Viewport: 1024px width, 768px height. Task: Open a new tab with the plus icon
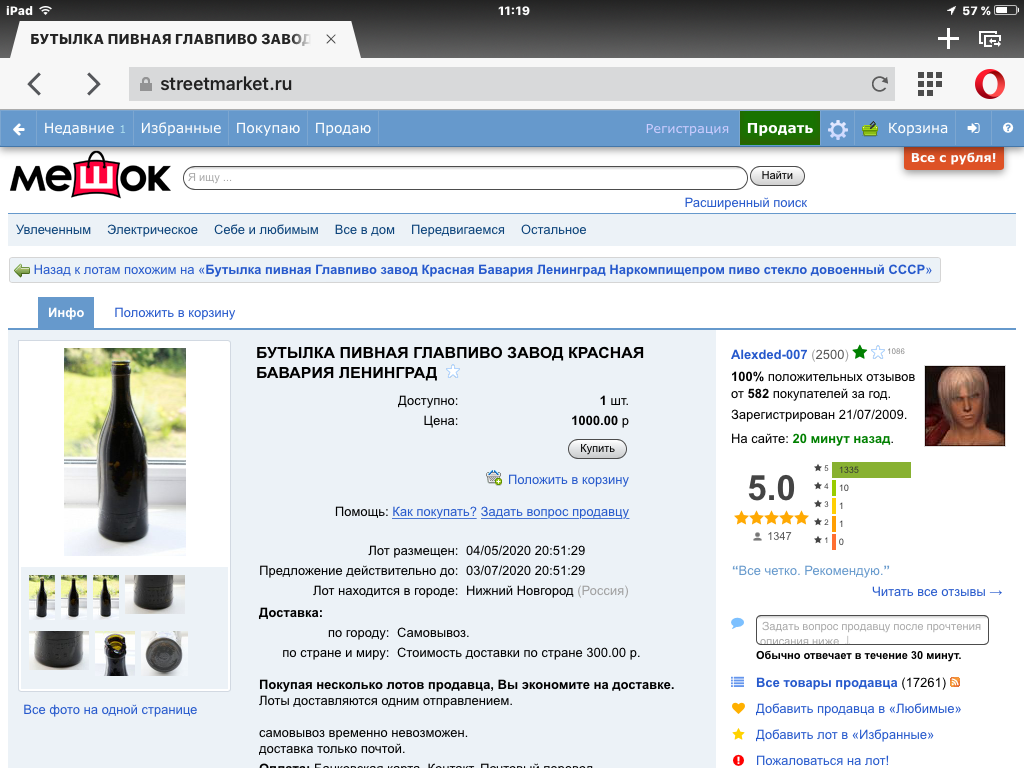[947, 39]
